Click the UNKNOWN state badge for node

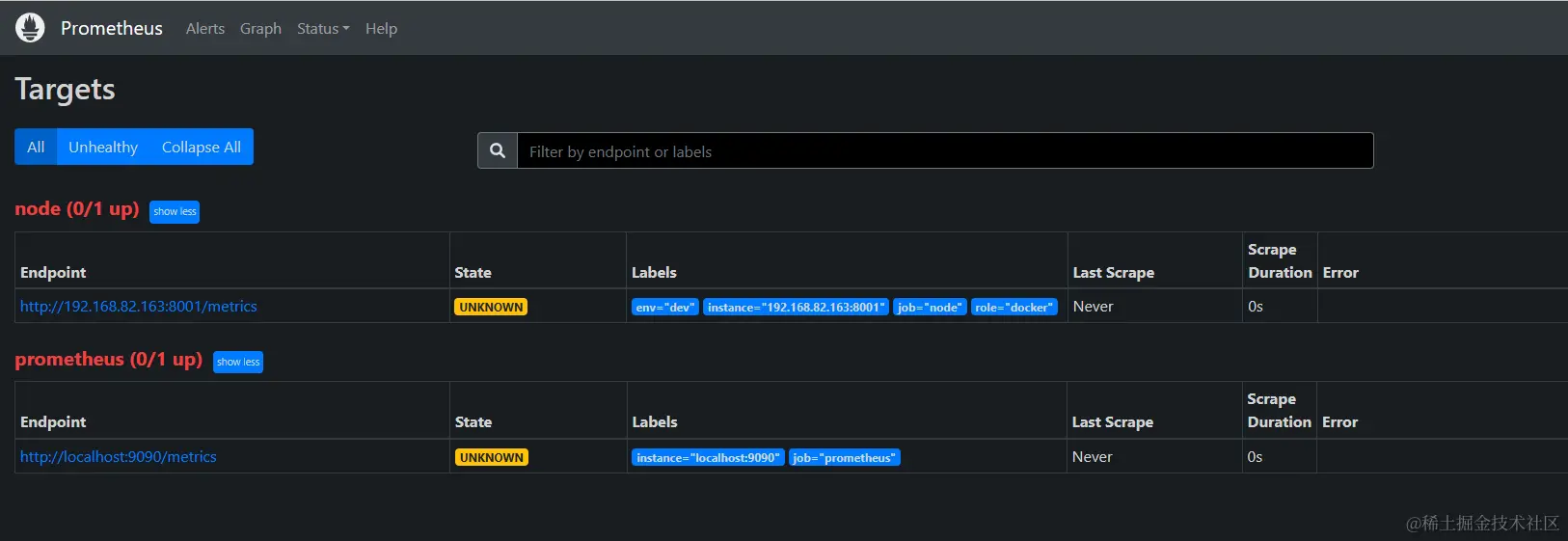point(491,307)
